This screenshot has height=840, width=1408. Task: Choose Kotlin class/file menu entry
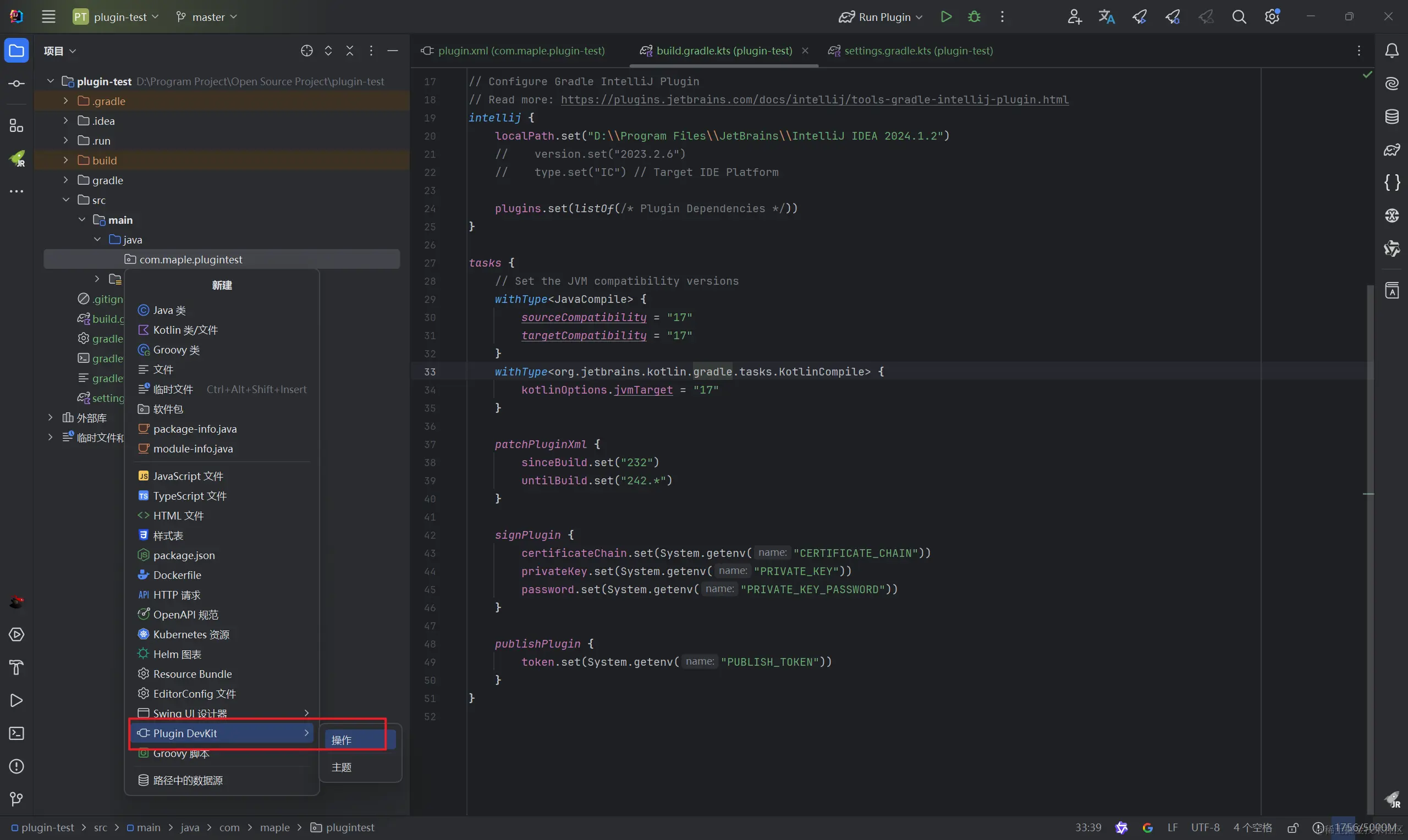click(x=222, y=330)
